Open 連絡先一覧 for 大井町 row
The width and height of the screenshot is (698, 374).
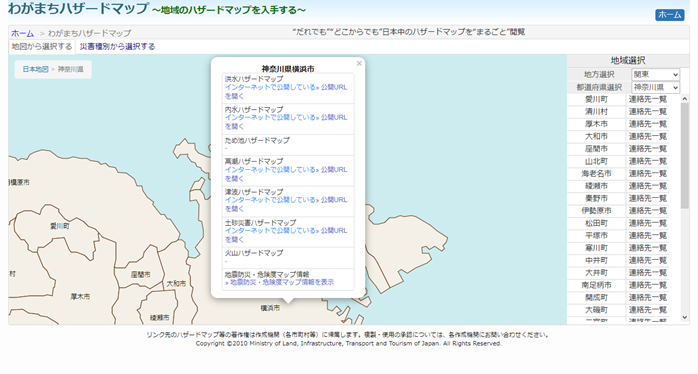click(x=648, y=273)
